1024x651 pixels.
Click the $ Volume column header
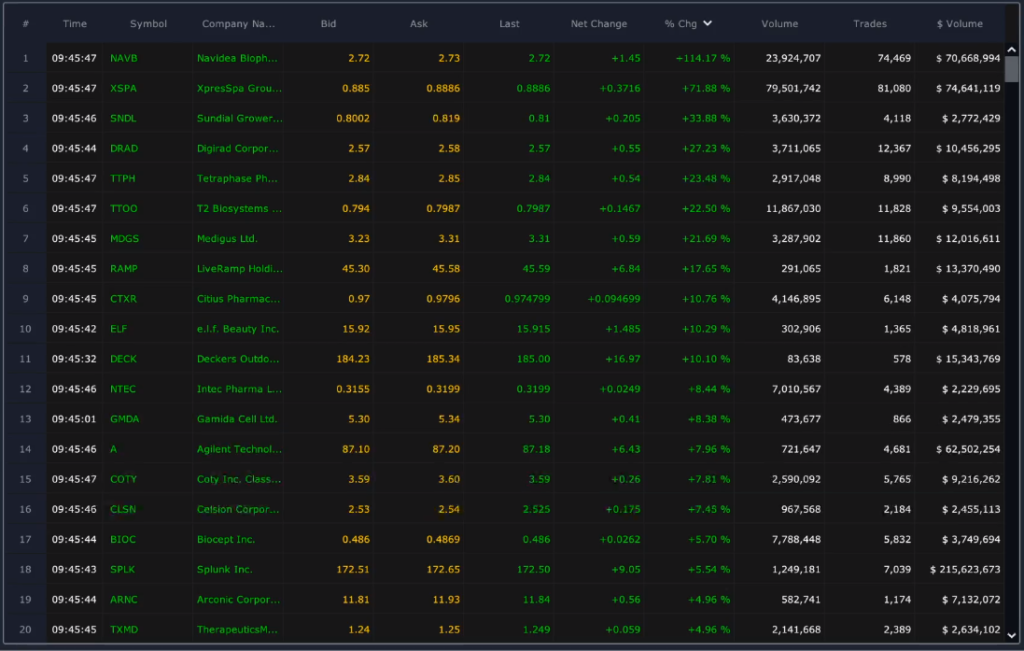click(959, 24)
